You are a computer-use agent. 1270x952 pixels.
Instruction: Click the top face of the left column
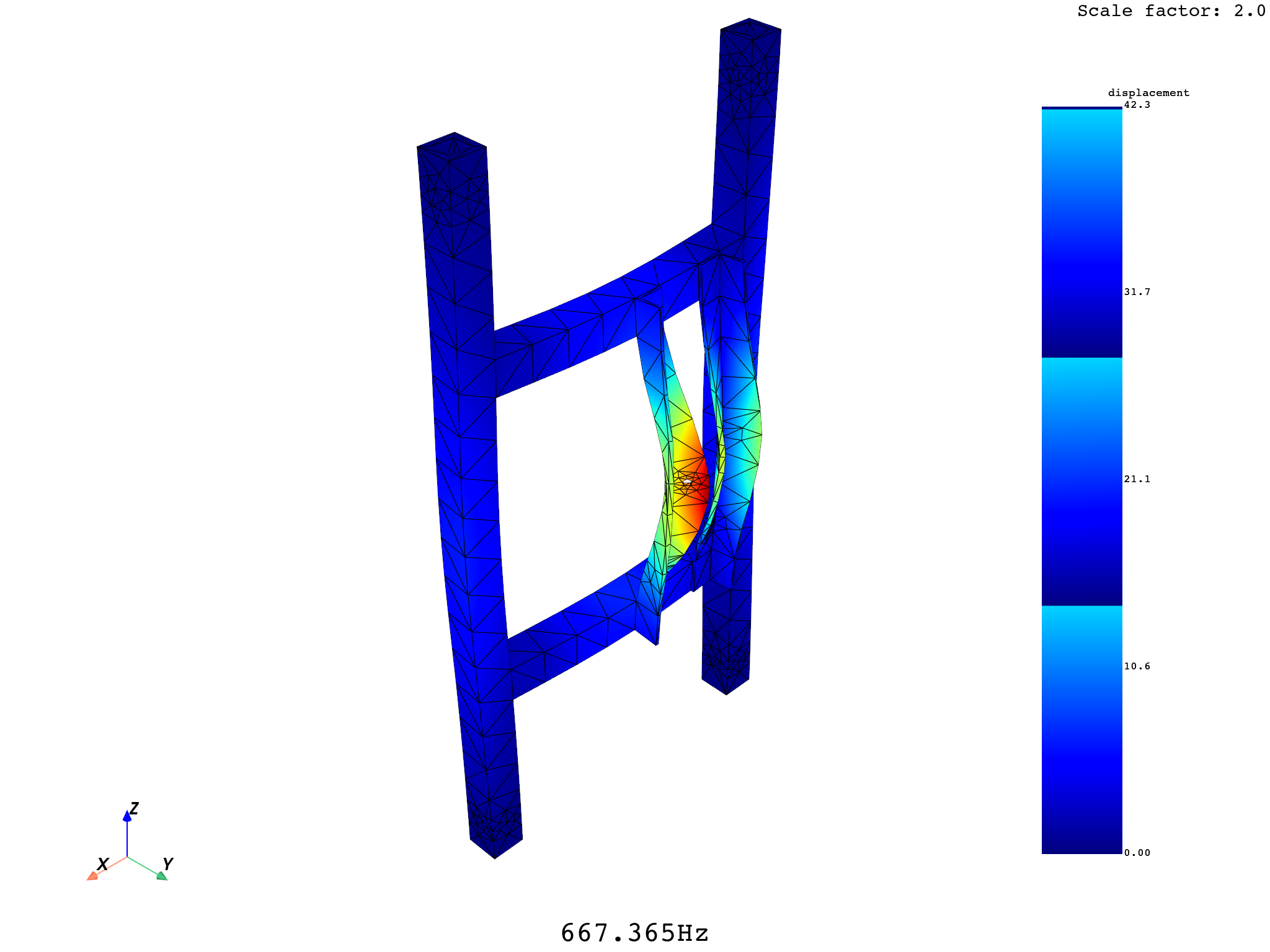tap(452, 147)
